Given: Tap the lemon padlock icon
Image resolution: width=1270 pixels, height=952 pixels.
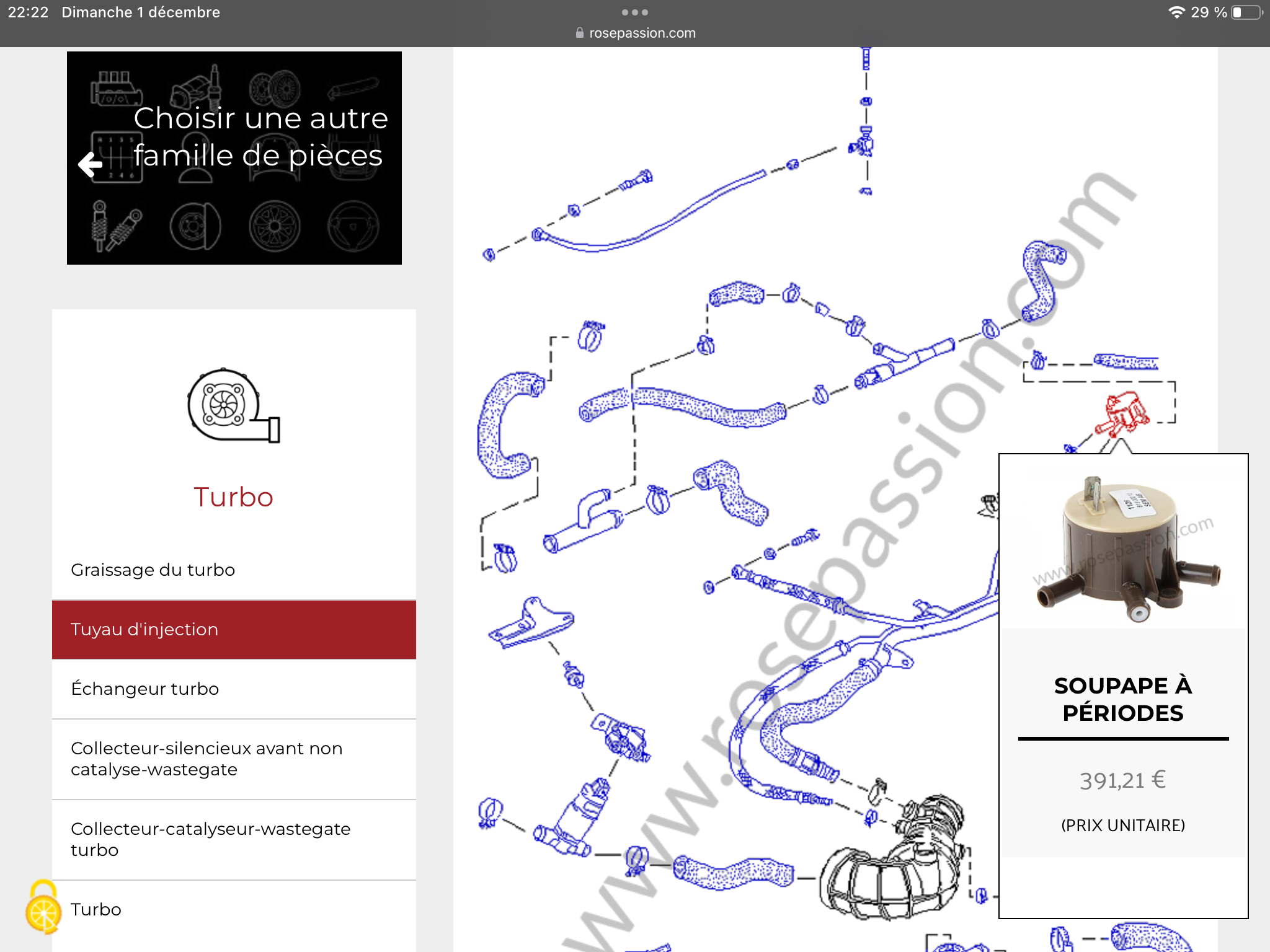Looking at the screenshot, I should (43, 907).
